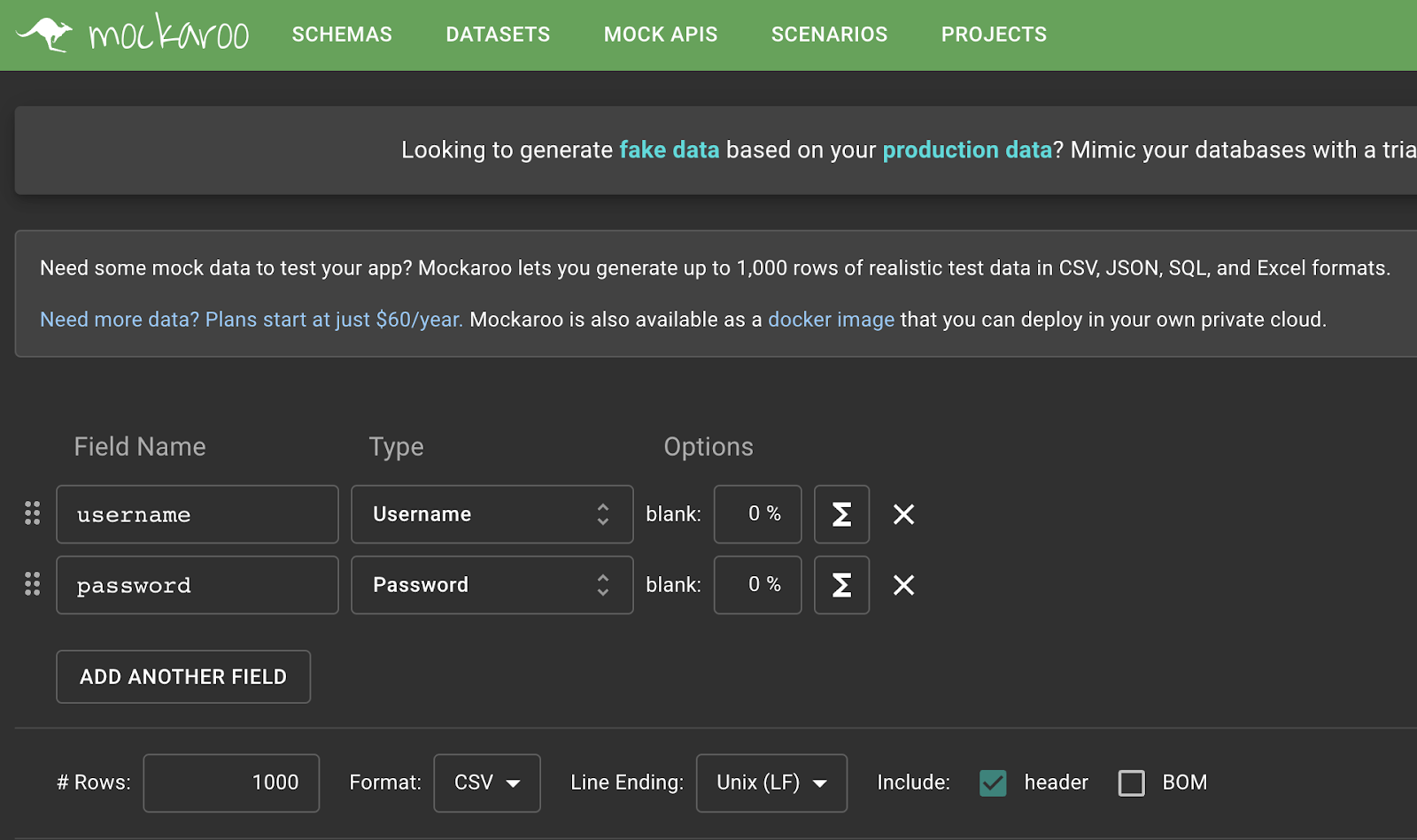Enable the BOM checkbox
The height and width of the screenshot is (840, 1417).
[1131, 782]
